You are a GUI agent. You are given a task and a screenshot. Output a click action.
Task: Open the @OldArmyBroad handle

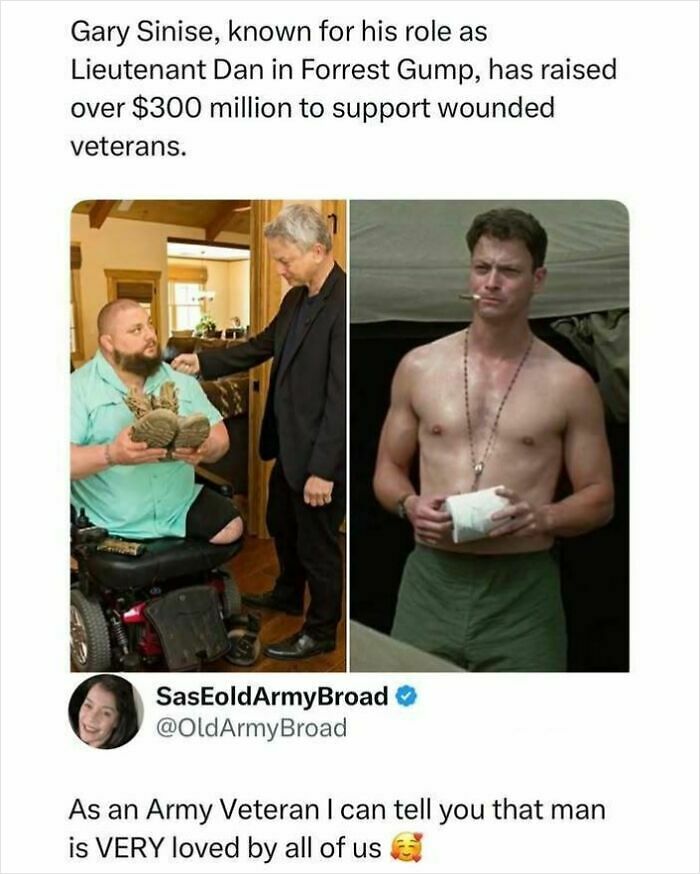coord(251,727)
